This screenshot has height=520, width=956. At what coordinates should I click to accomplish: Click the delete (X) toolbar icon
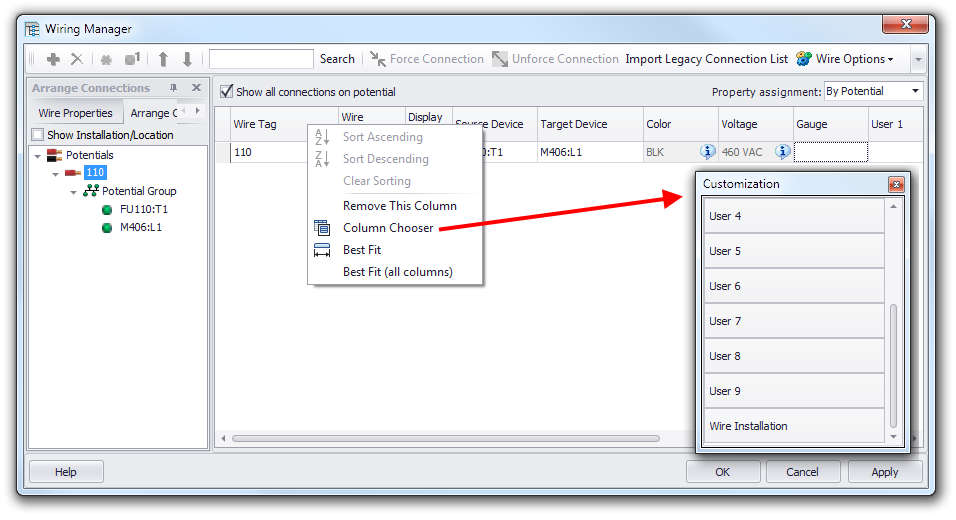tap(77, 59)
